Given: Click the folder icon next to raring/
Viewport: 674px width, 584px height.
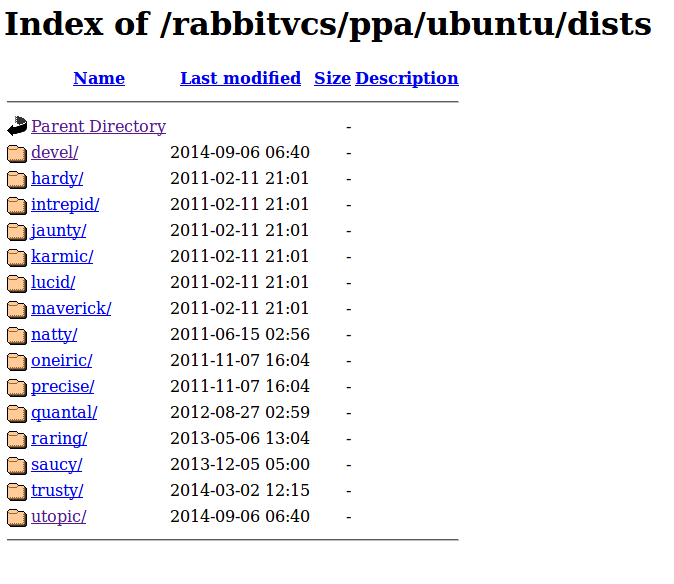Looking at the screenshot, I should pyautogui.click(x=17, y=439).
